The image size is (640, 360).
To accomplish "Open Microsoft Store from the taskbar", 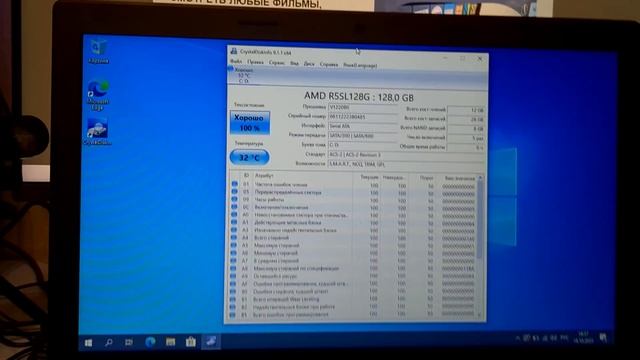I will tap(191, 342).
